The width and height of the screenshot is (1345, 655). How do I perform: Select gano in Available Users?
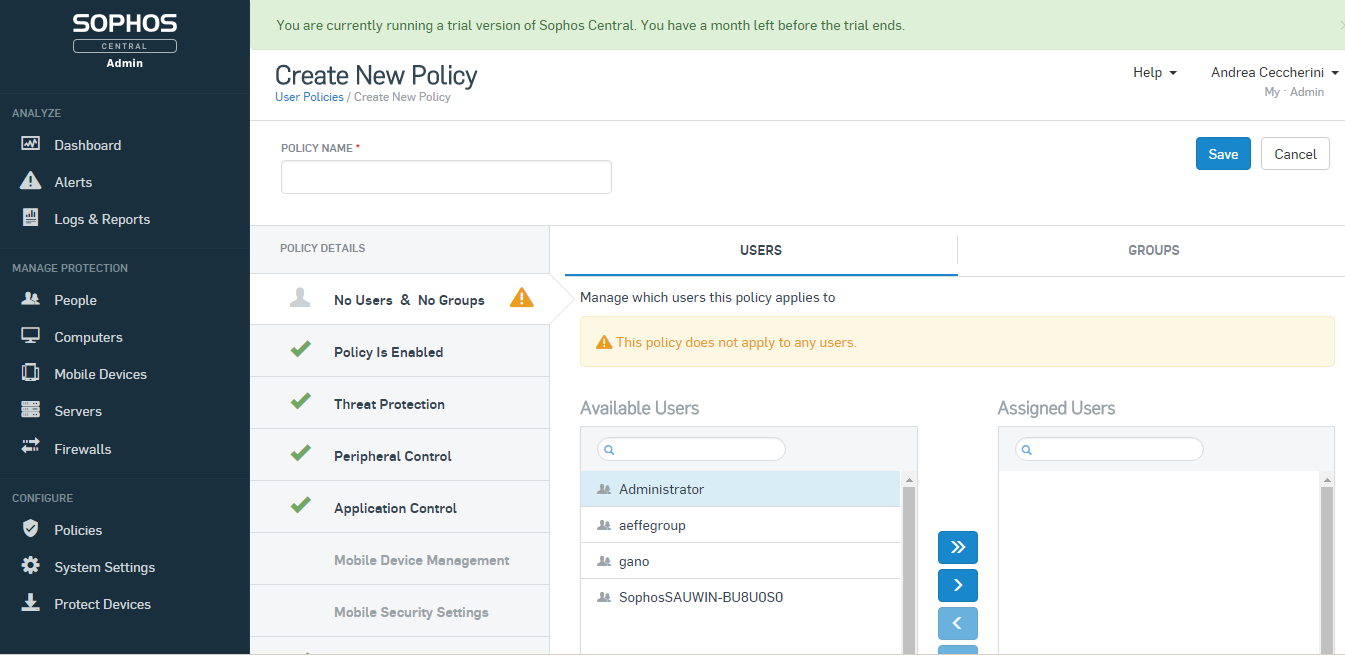coord(741,561)
